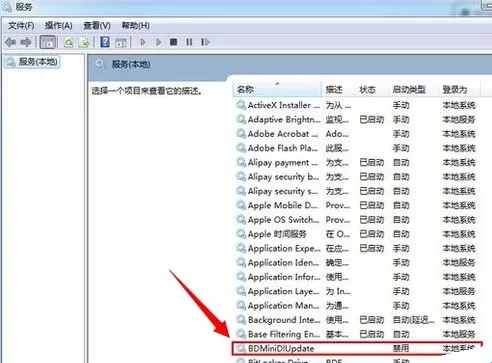The image size is (492, 363).
Task: Select the Apple 时间服务 service name
Action: 277,234
